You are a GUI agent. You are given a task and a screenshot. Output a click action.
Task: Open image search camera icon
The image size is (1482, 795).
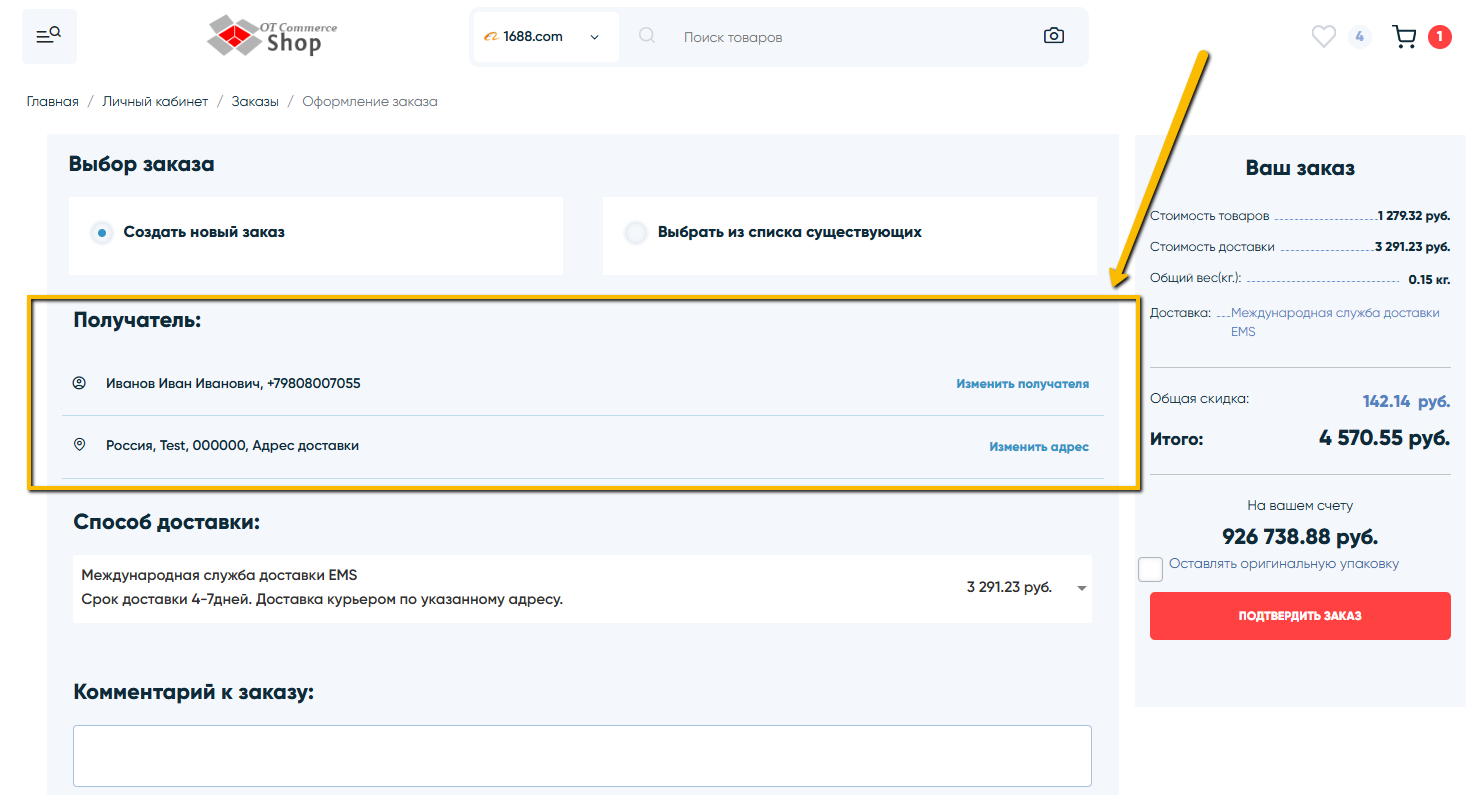[x=1053, y=36]
